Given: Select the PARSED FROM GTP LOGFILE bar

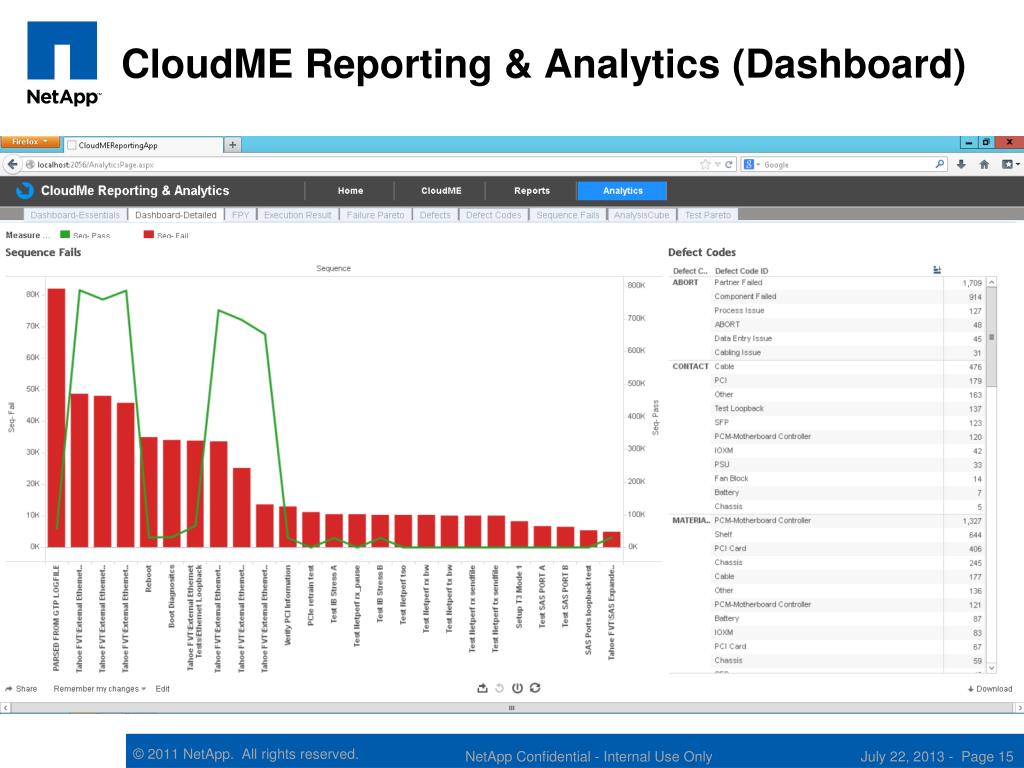Looking at the screenshot, I should pos(56,418).
